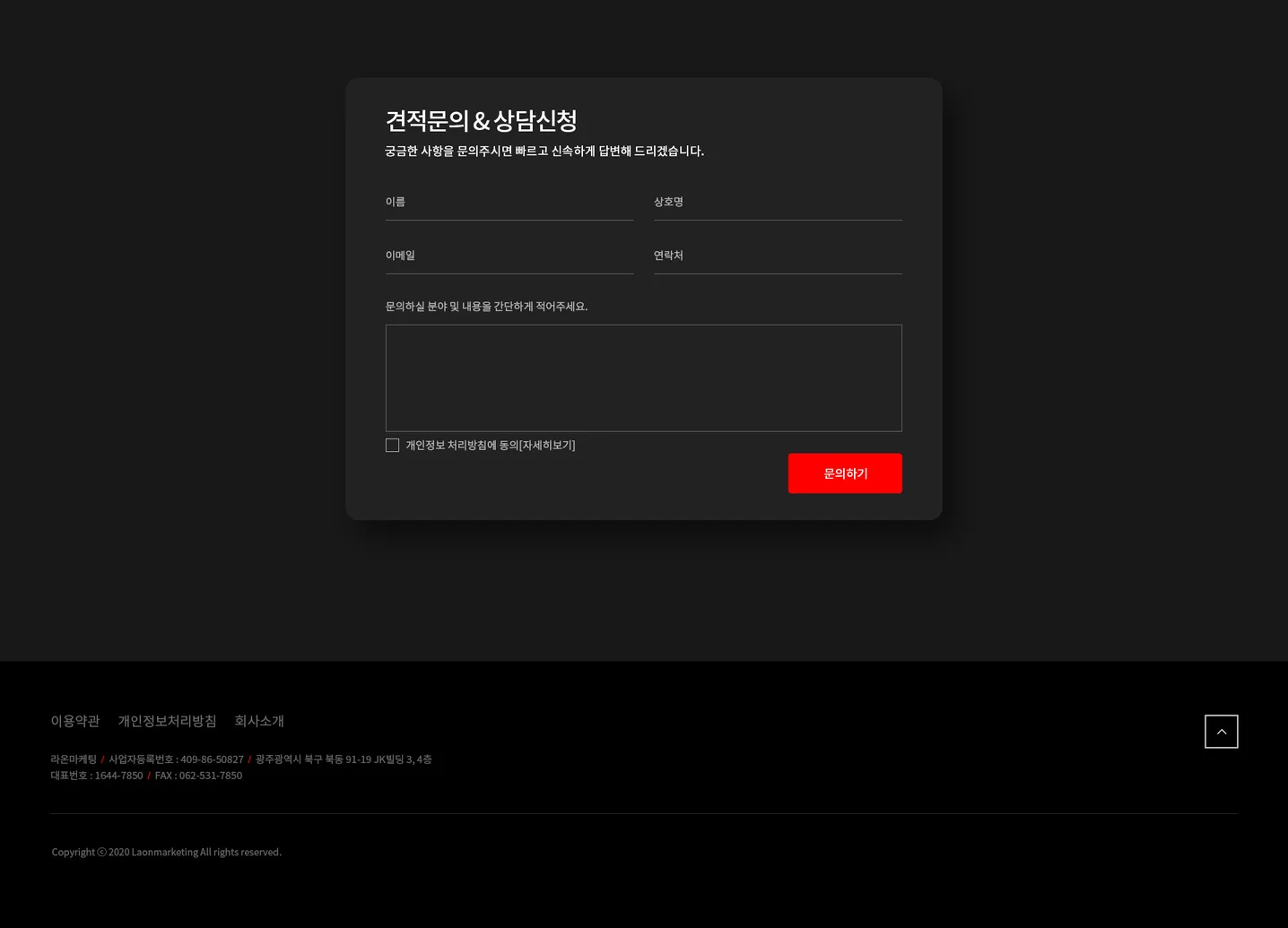Viewport: 1288px width, 928px height.
Task: Click the 이메일 email input field
Action: (x=509, y=260)
